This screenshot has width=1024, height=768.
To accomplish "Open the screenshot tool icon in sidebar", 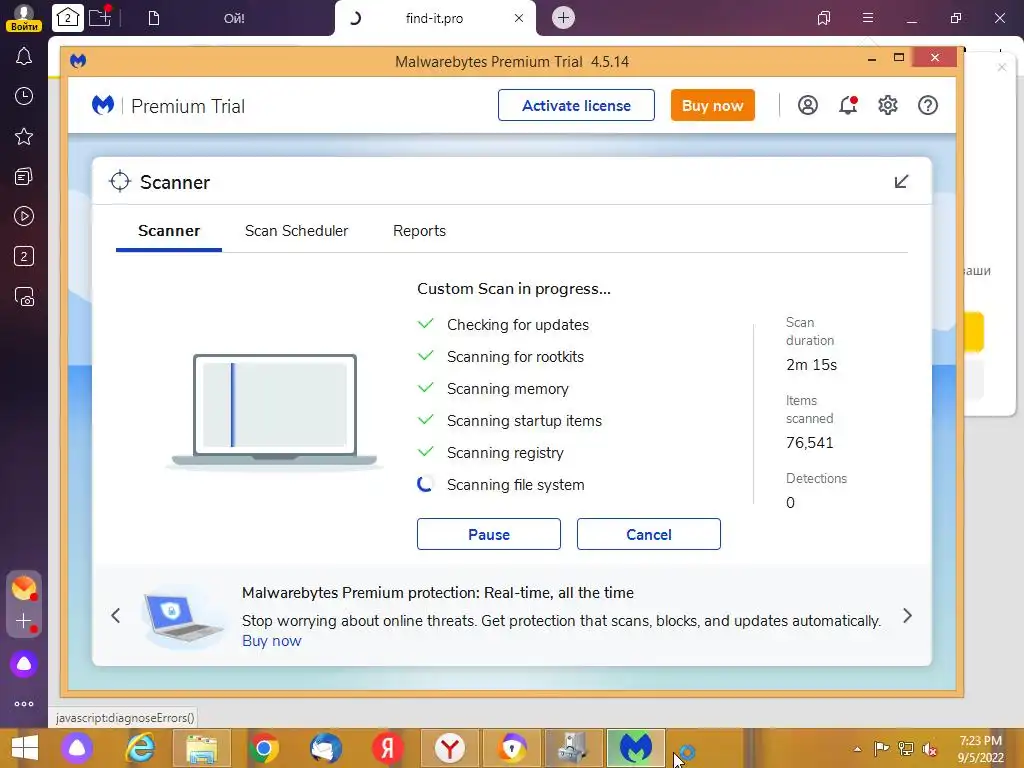I will (24, 297).
